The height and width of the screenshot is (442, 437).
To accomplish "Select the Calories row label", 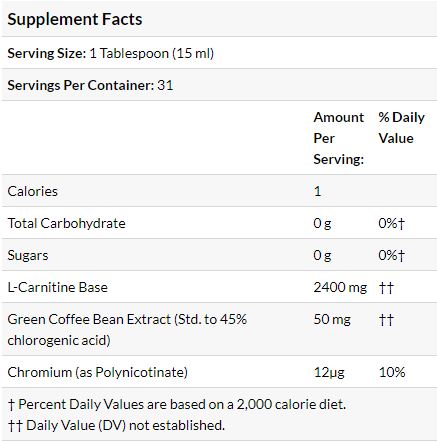I will (x=32, y=191).
